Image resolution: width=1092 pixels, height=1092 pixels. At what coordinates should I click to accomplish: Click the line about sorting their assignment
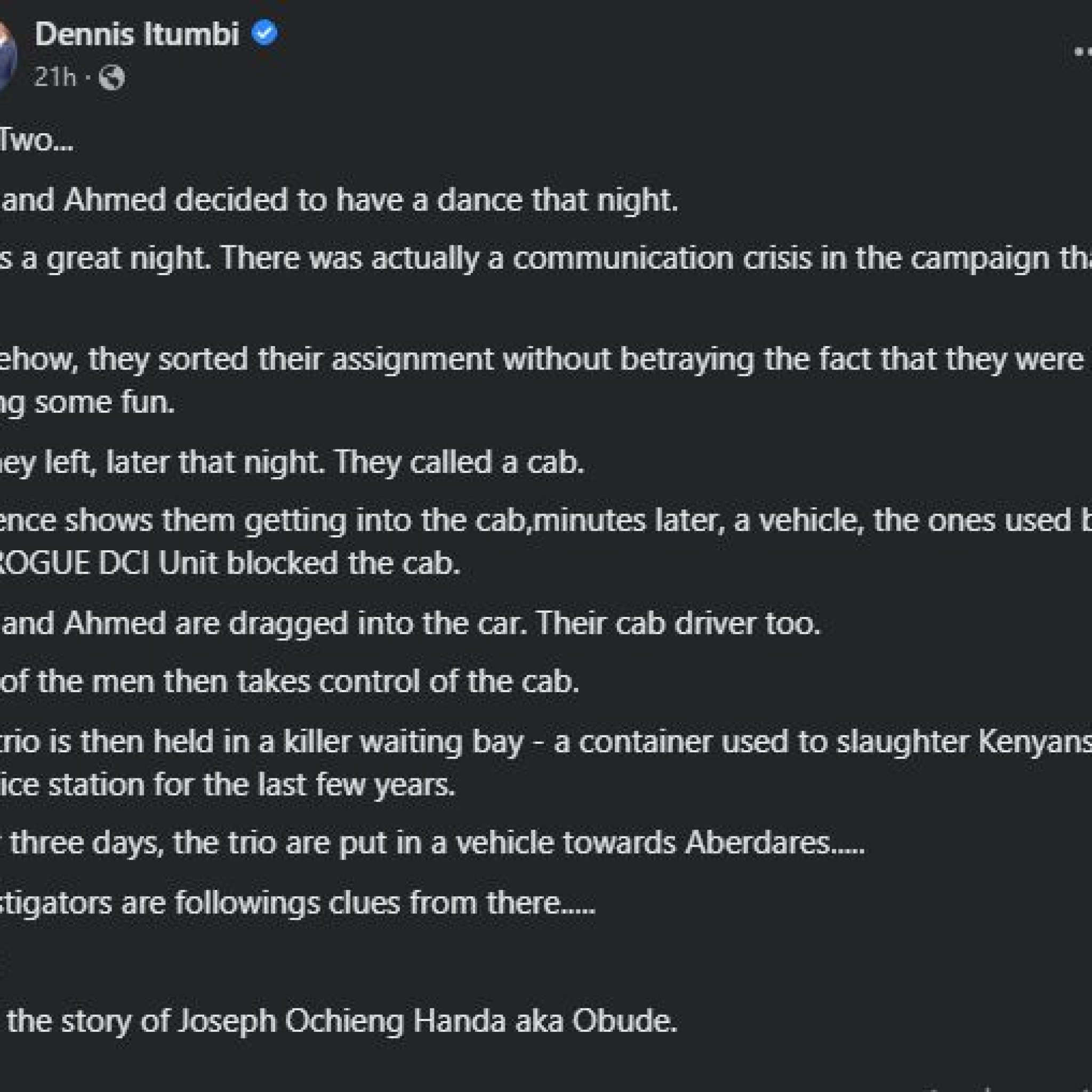pyautogui.click(x=546, y=360)
